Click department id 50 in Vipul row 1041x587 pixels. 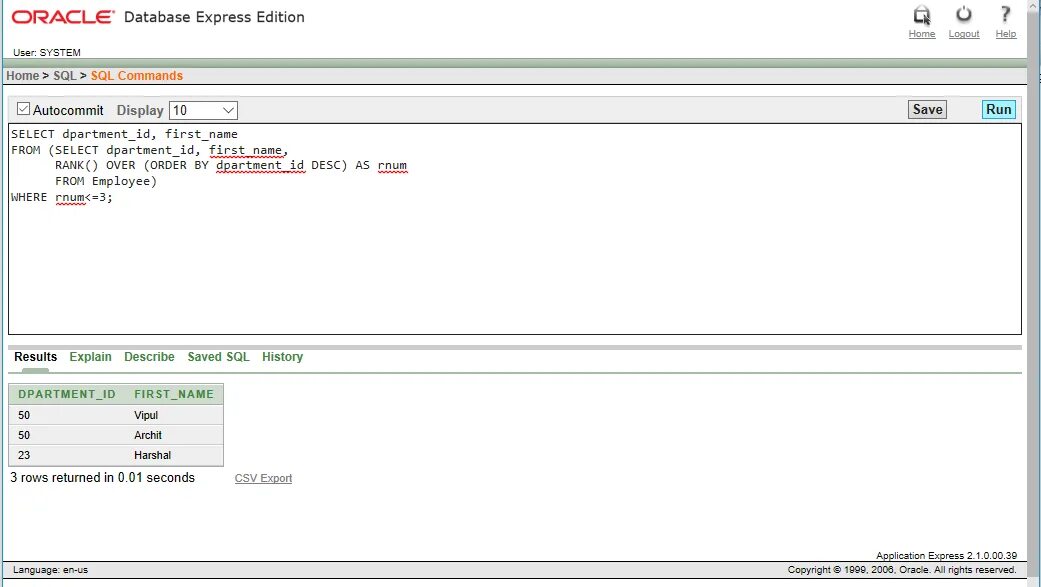point(24,415)
